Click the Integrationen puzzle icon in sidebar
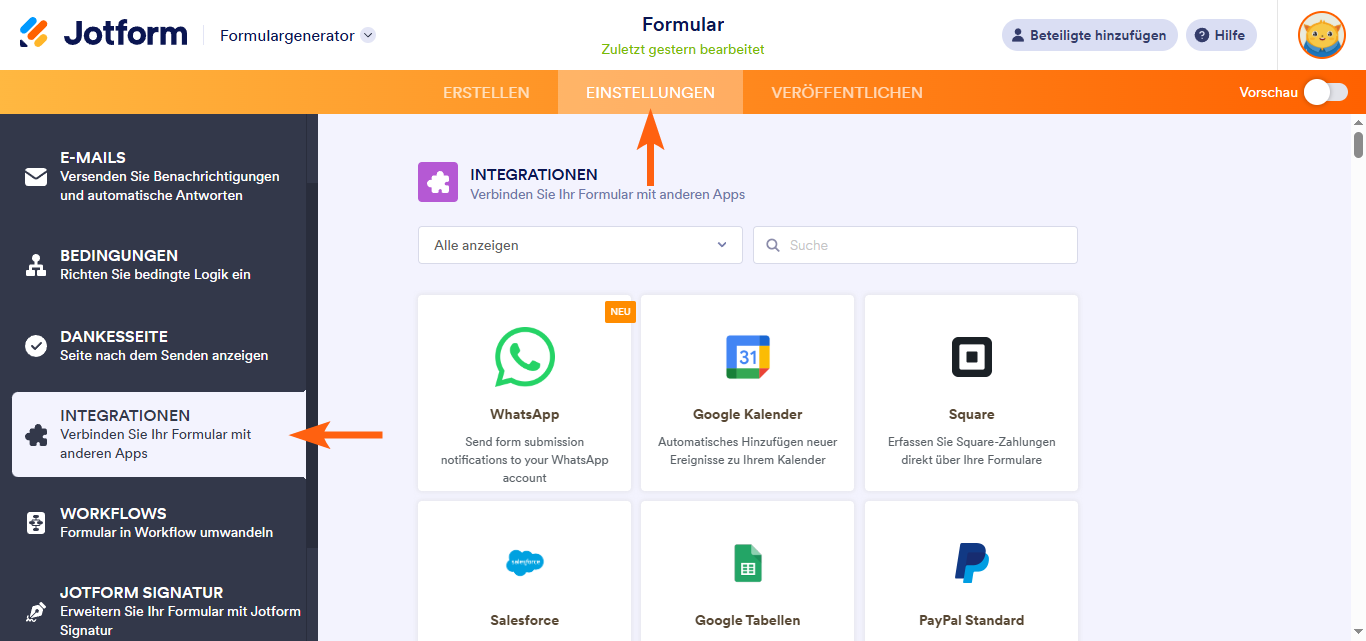This screenshot has width=1366, height=641. 36,435
